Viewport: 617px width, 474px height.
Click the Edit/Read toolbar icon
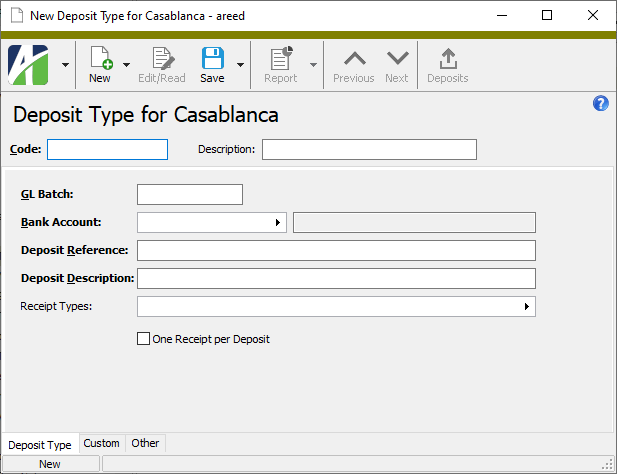click(161, 59)
